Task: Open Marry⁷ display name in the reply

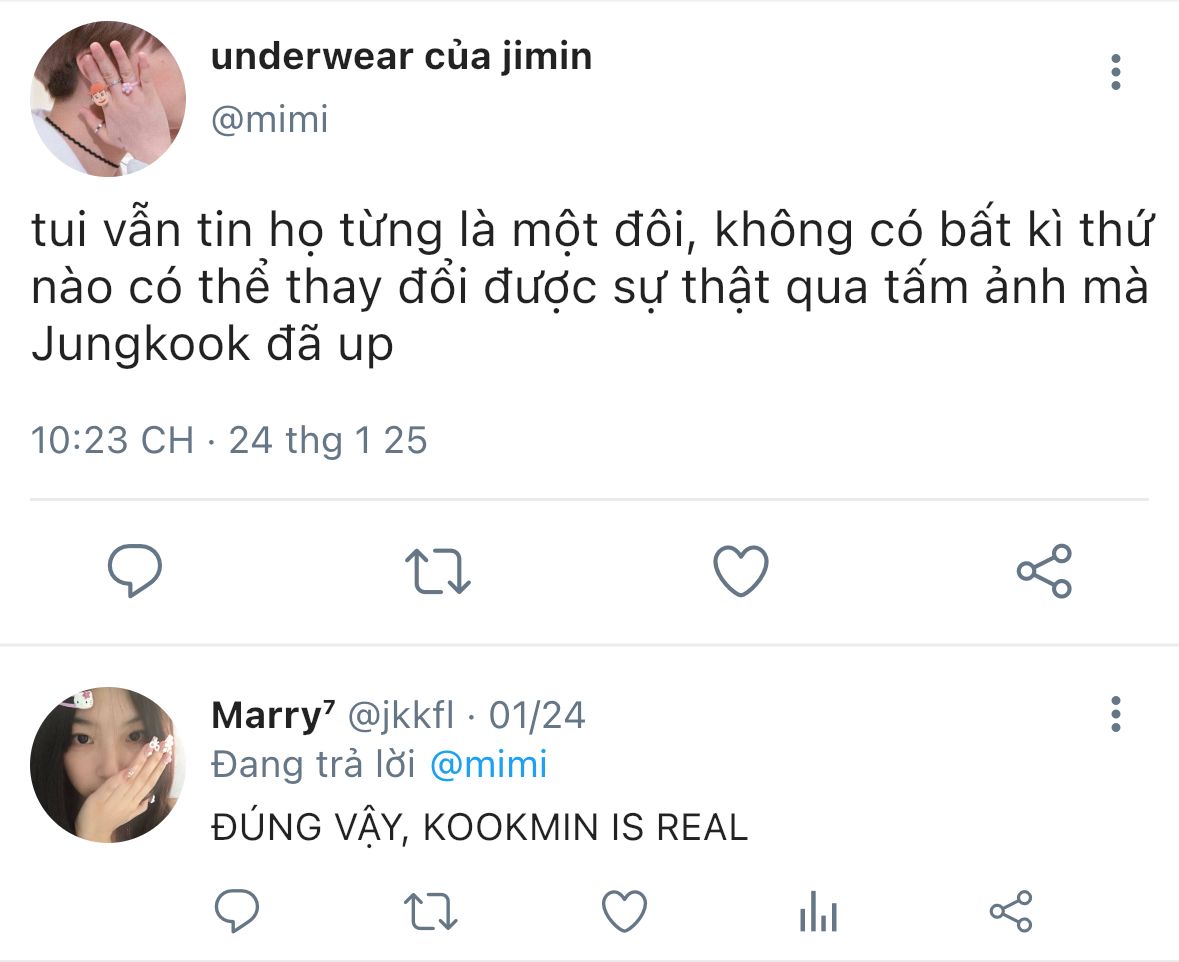Action: (x=273, y=715)
